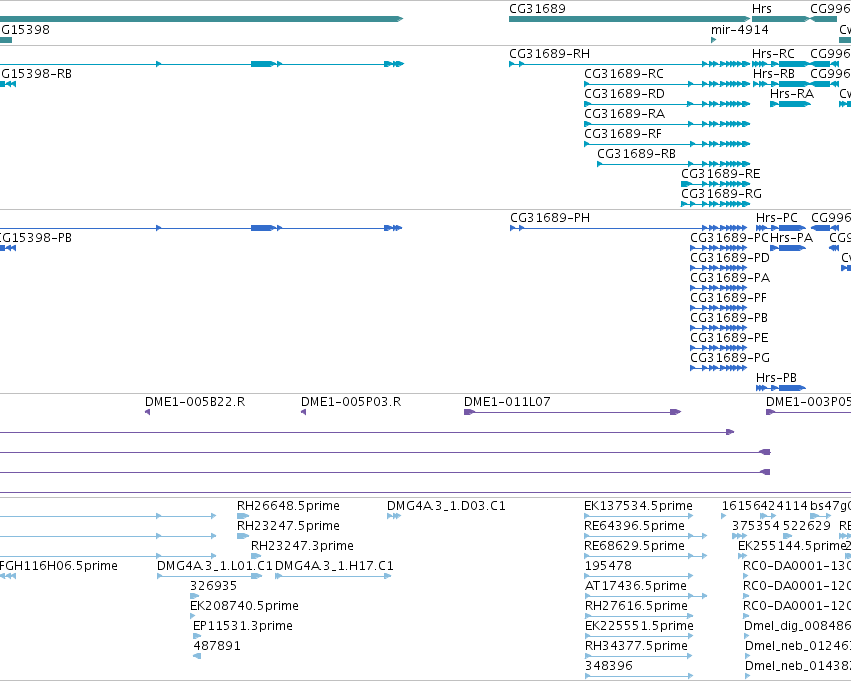Click Hrs-RB transcript label
This screenshot has height=681, width=851.
pyautogui.click(x=773, y=74)
